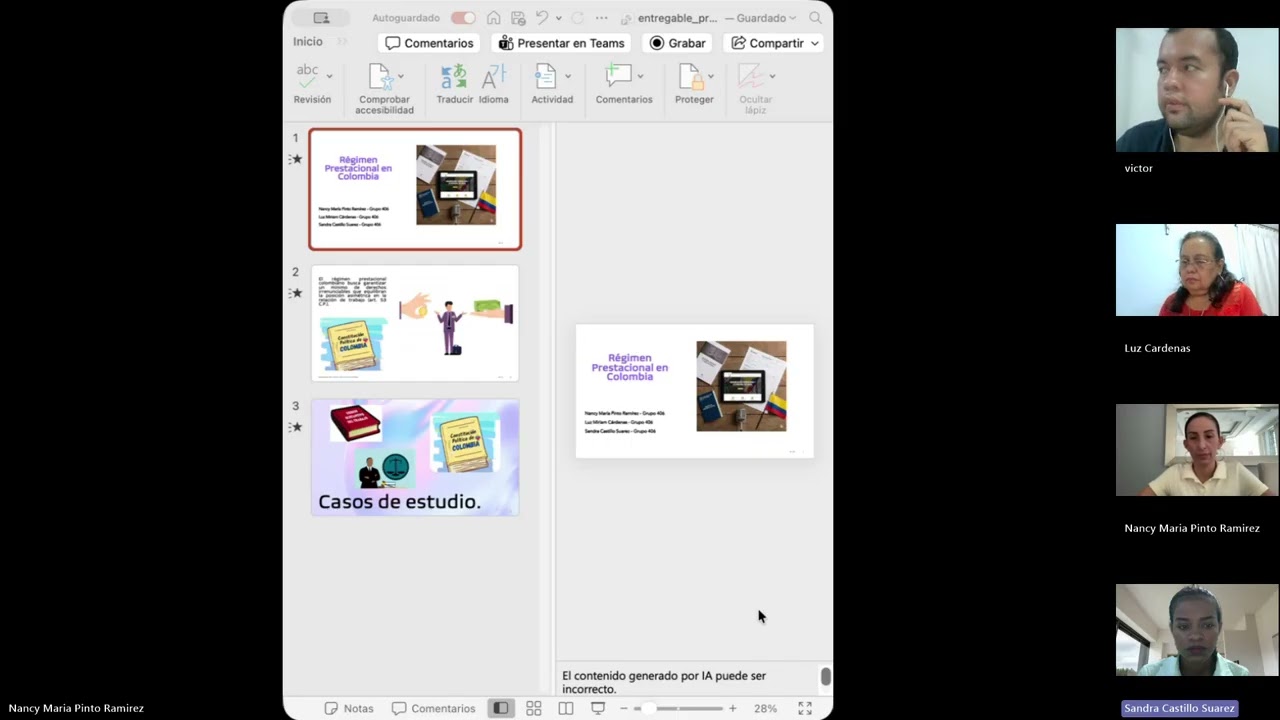Switch to slide sorter grid view
This screenshot has height=720, width=1280.
tap(534, 708)
